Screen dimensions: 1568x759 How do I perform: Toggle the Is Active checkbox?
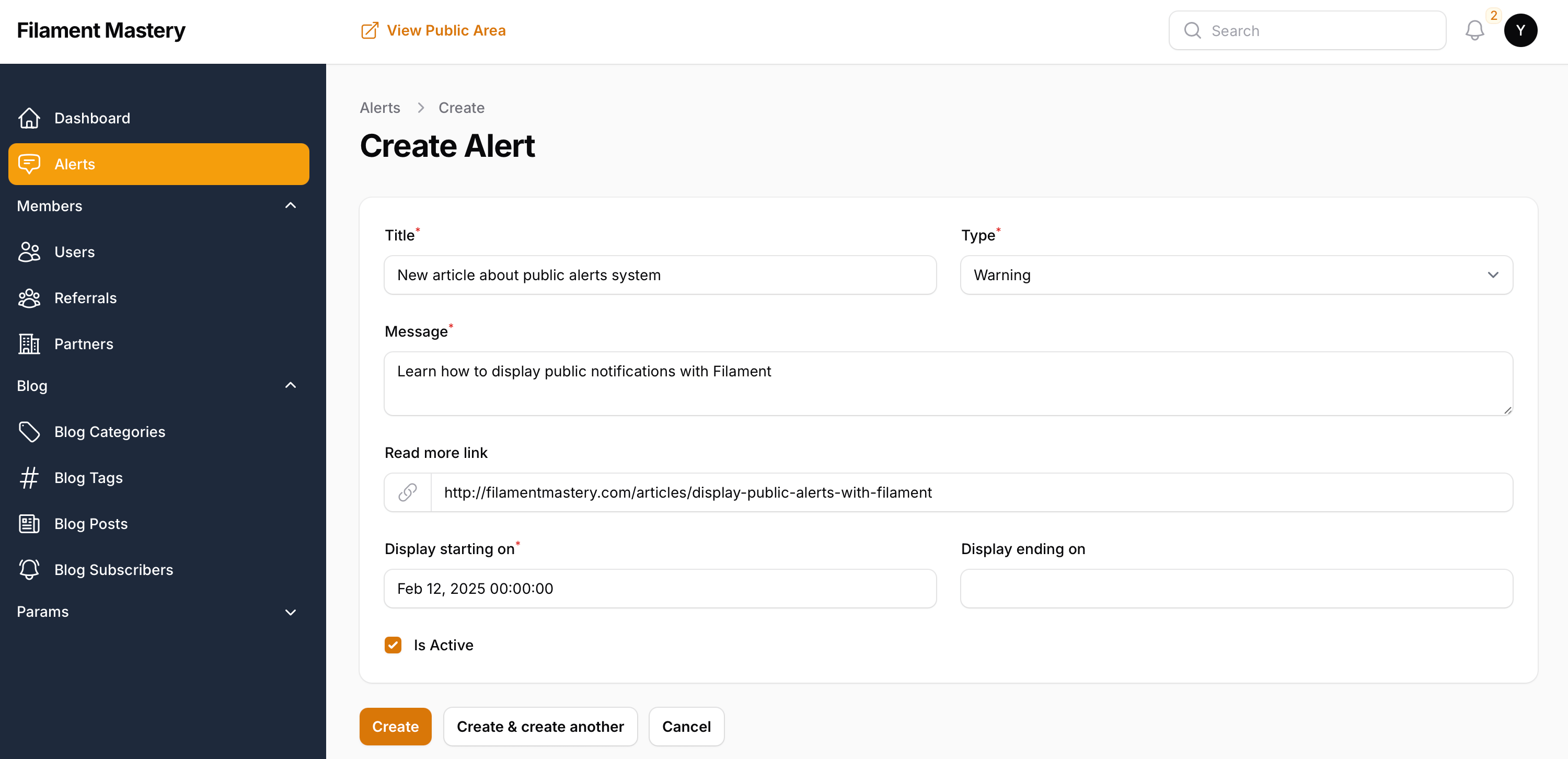[x=393, y=644]
